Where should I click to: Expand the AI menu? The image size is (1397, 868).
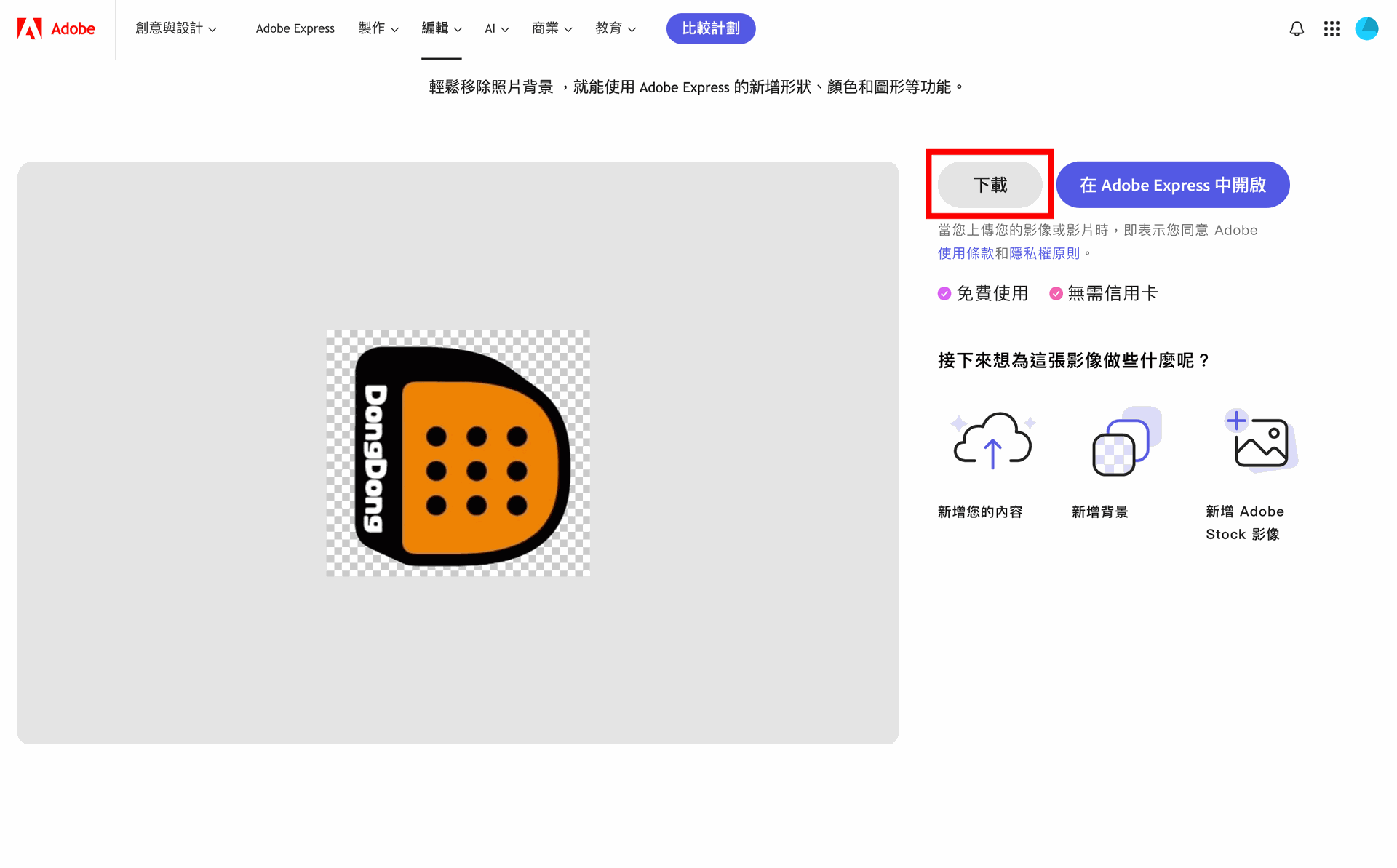[497, 28]
